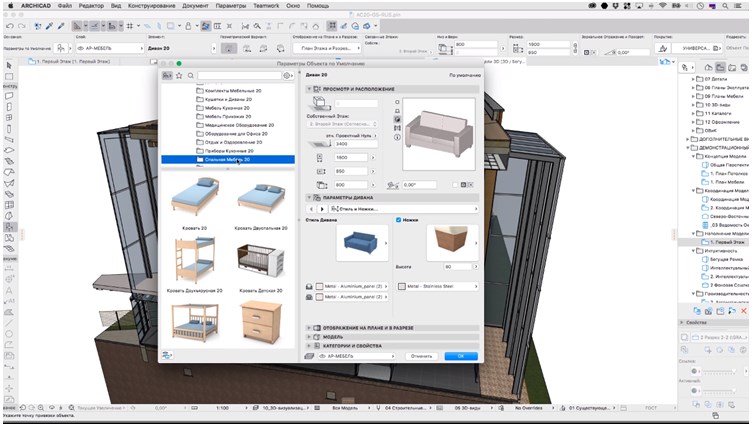Expand the КАТЕГОРИИ И СВОЙСТВА section
753x425 pixels.
click(309, 346)
